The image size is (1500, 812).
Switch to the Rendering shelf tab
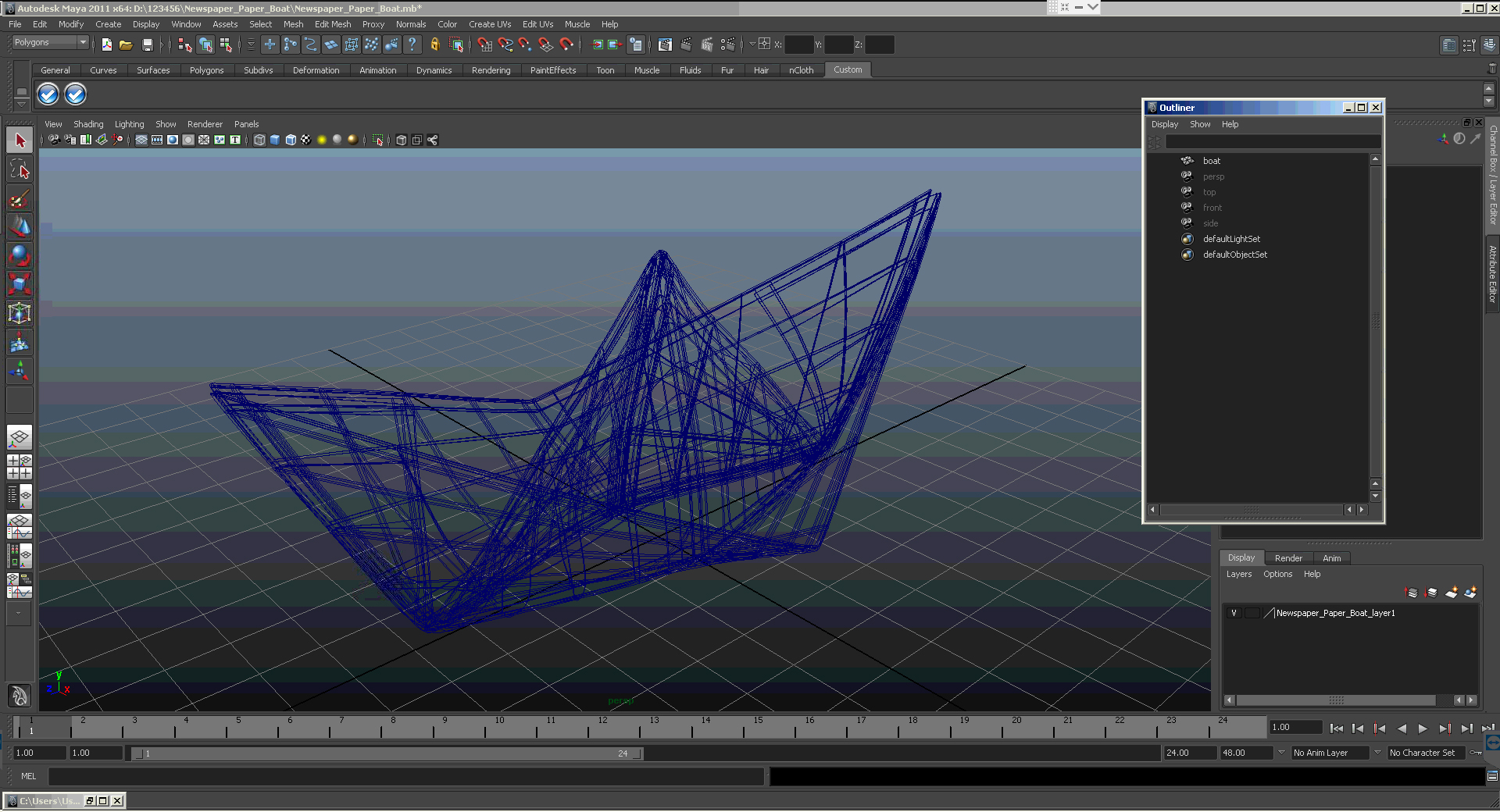click(491, 70)
